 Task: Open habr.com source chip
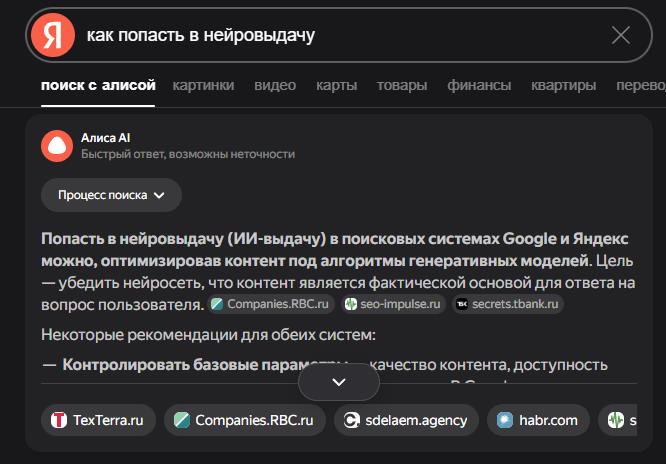538,420
